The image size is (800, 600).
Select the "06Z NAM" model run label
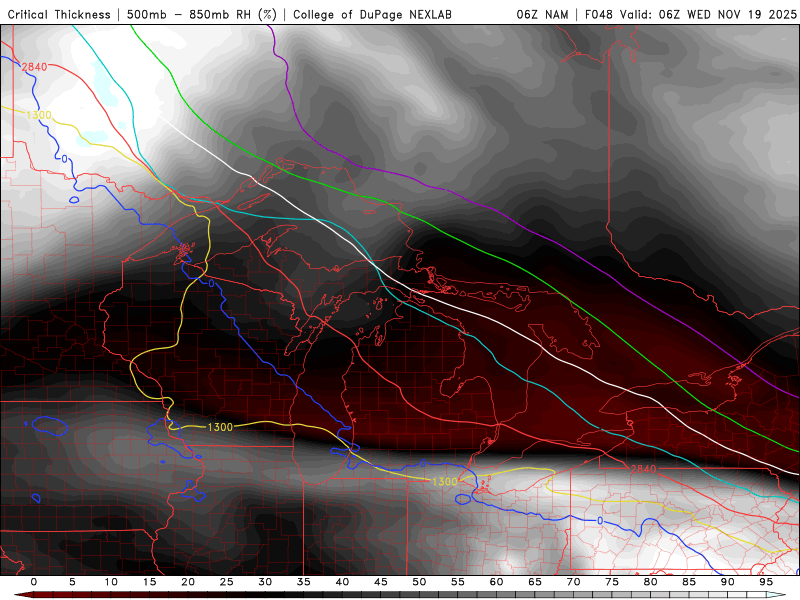click(x=542, y=15)
